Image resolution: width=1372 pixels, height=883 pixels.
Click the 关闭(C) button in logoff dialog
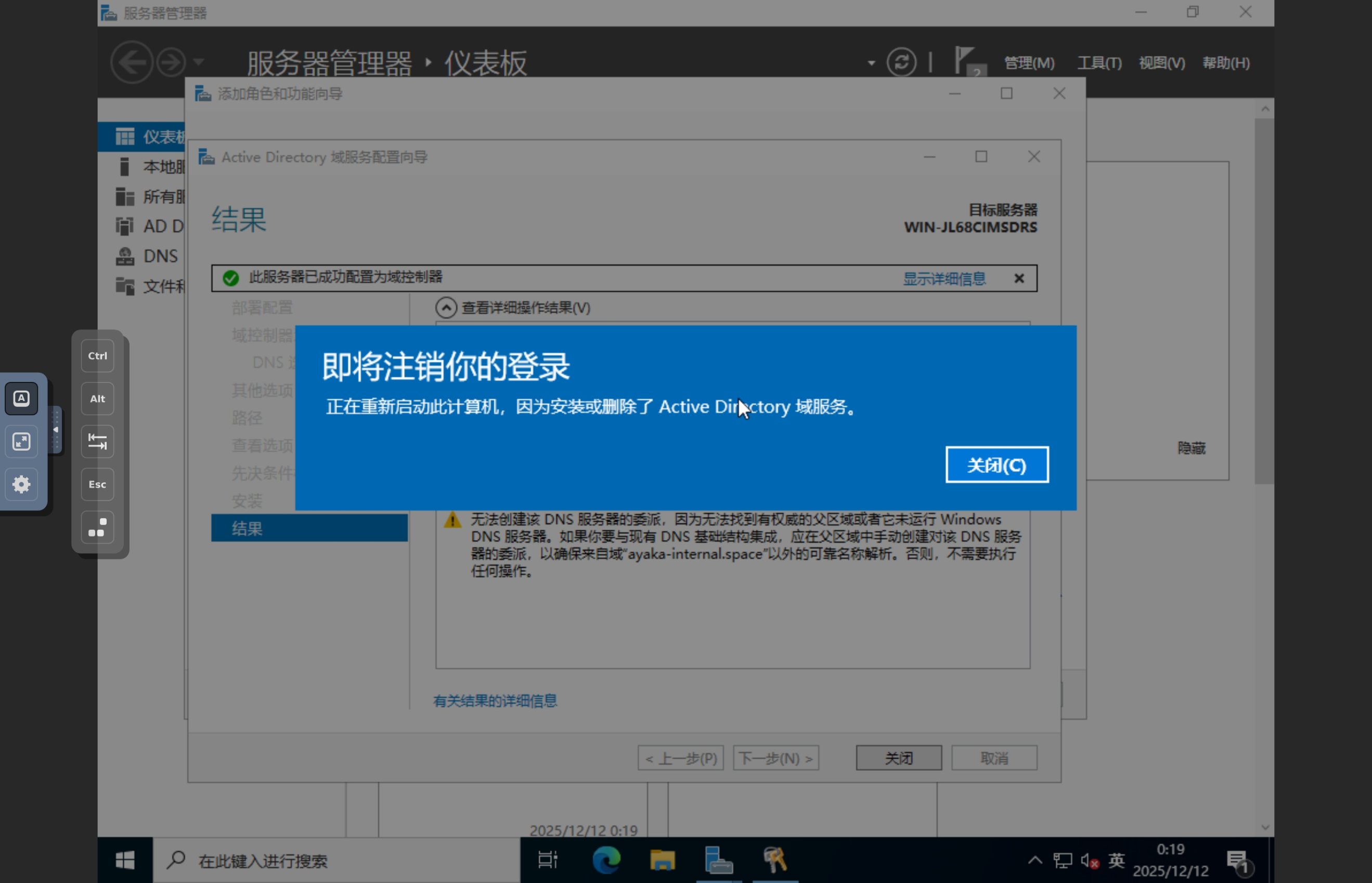coord(996,465)
